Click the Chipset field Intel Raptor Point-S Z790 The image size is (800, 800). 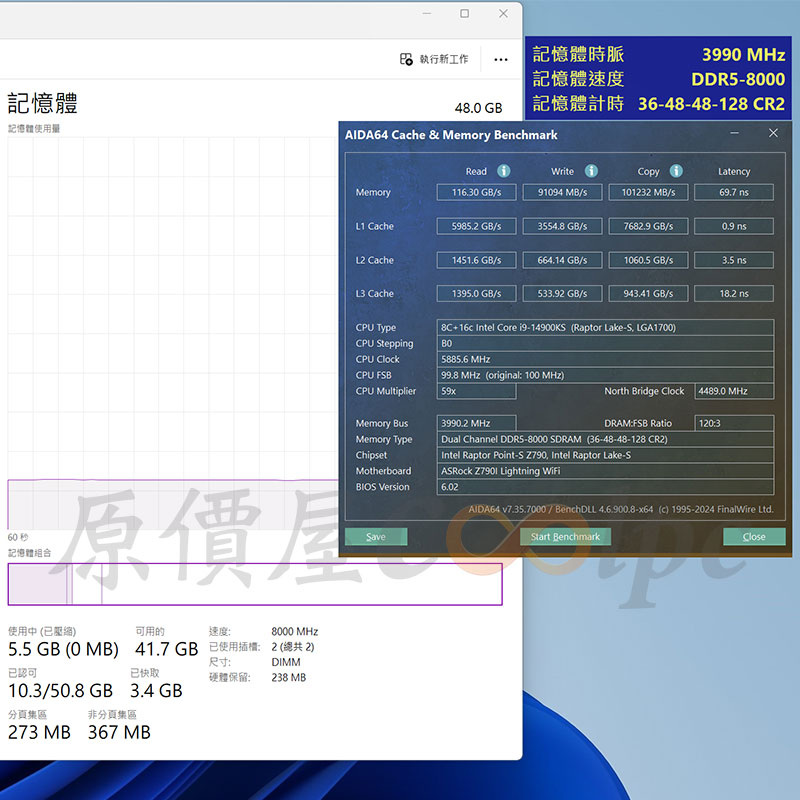(605, 455)
